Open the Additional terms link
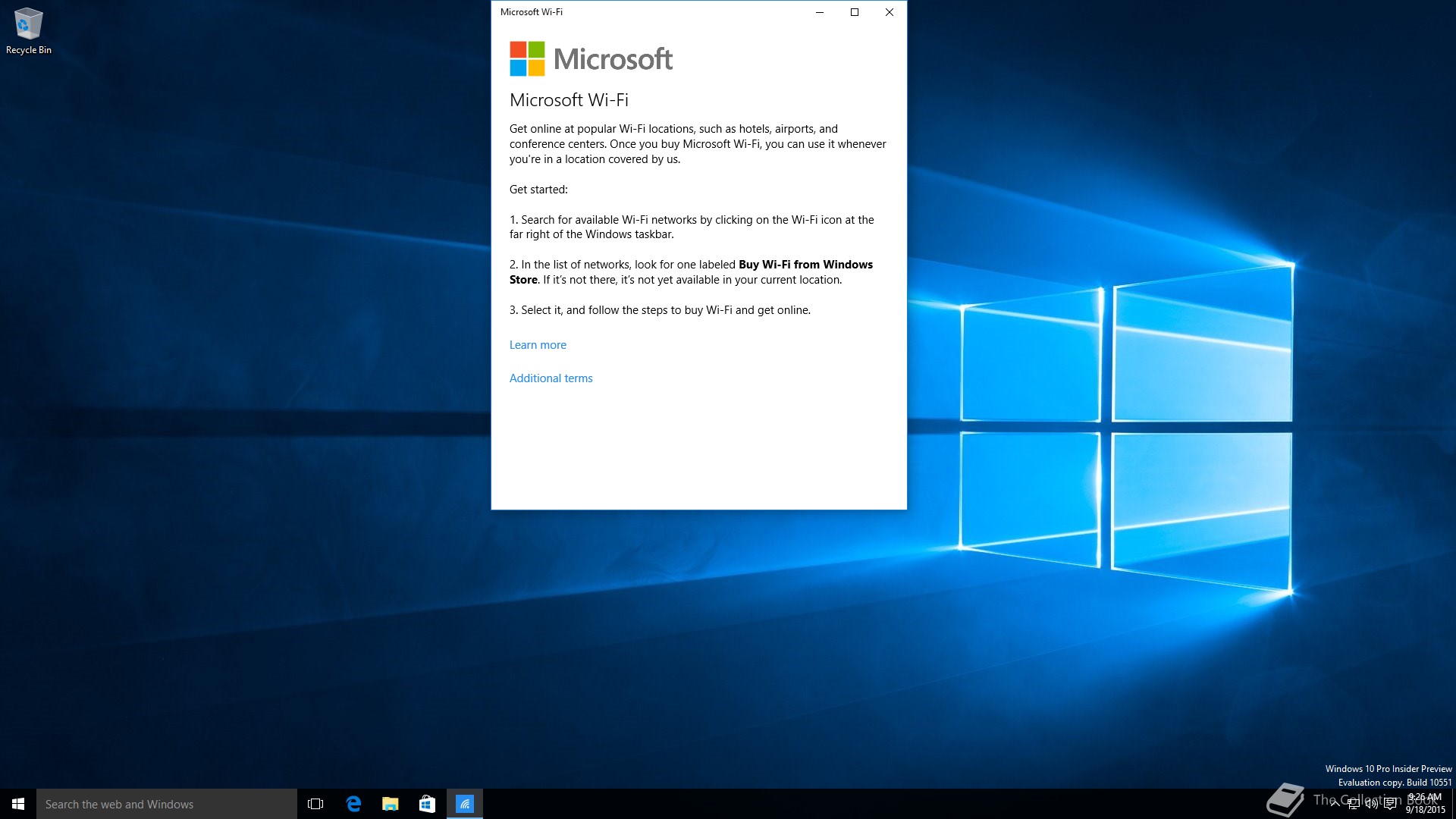This screenshot has width=1456, height=819. [551, 378]
